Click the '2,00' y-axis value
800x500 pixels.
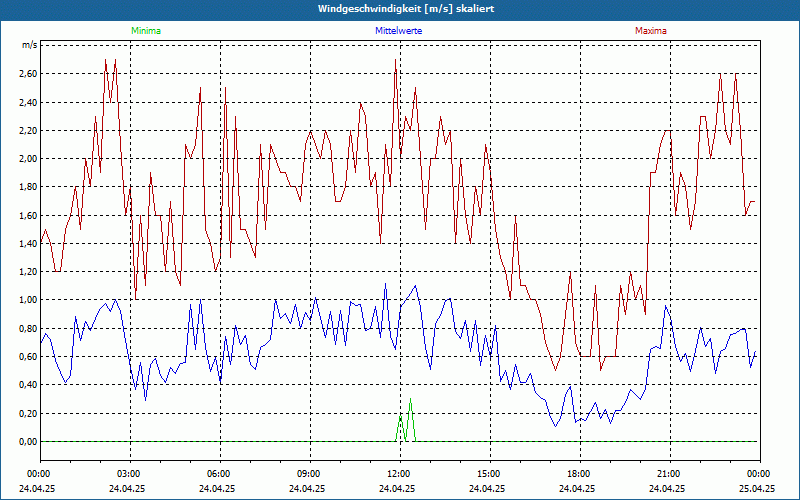[28, 158]
